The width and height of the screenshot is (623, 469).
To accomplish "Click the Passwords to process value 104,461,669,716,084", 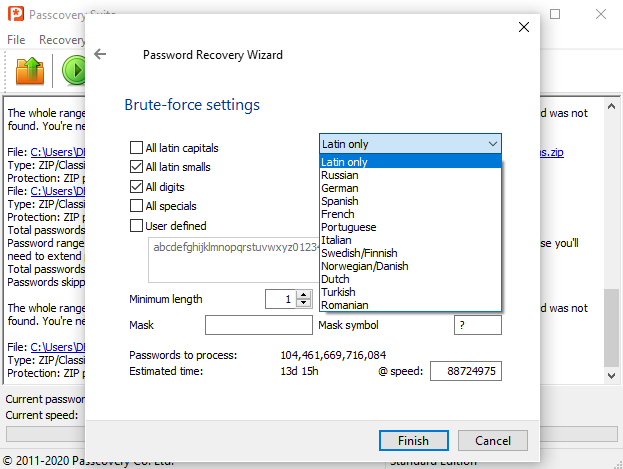I will pos(333,355).
